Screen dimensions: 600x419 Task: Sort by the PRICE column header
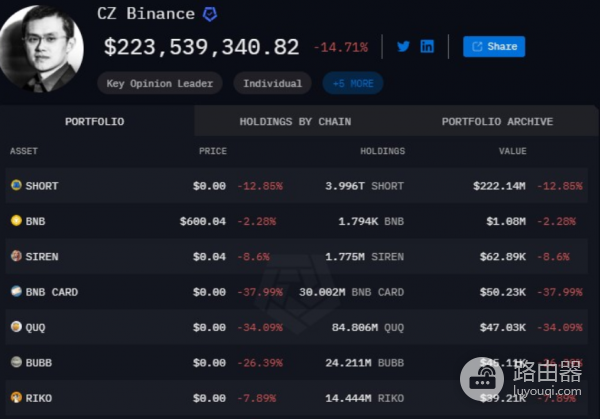pyautogui.click(x=212, y=151)
